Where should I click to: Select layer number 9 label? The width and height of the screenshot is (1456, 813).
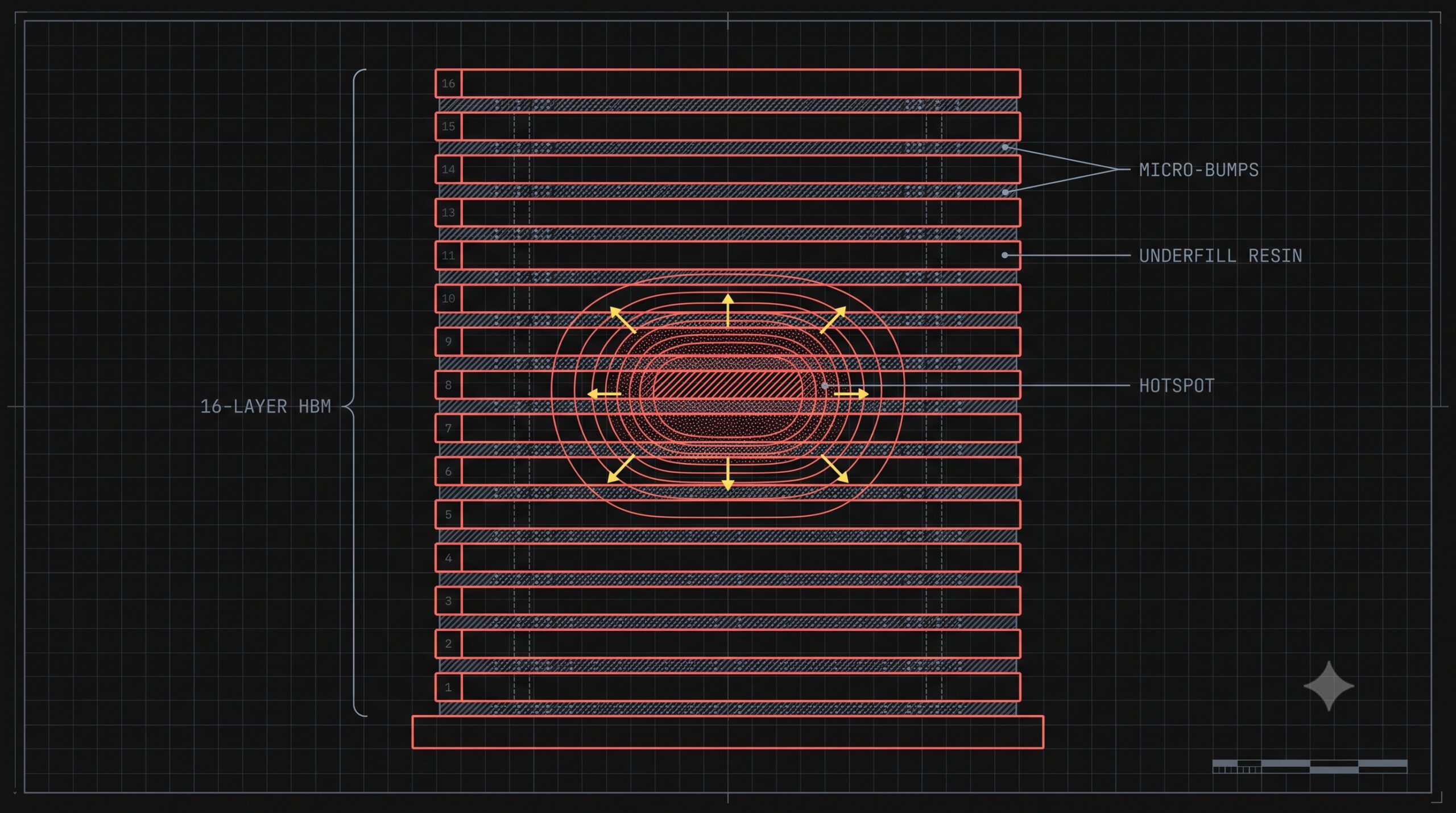pos(448,341)
